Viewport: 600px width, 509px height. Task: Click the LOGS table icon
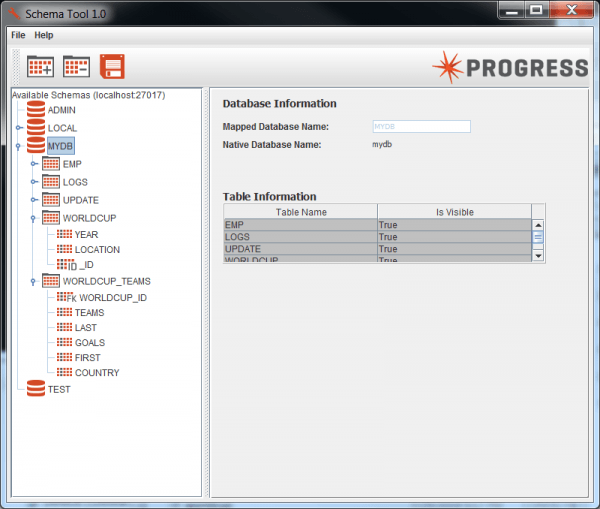[51, 182]
